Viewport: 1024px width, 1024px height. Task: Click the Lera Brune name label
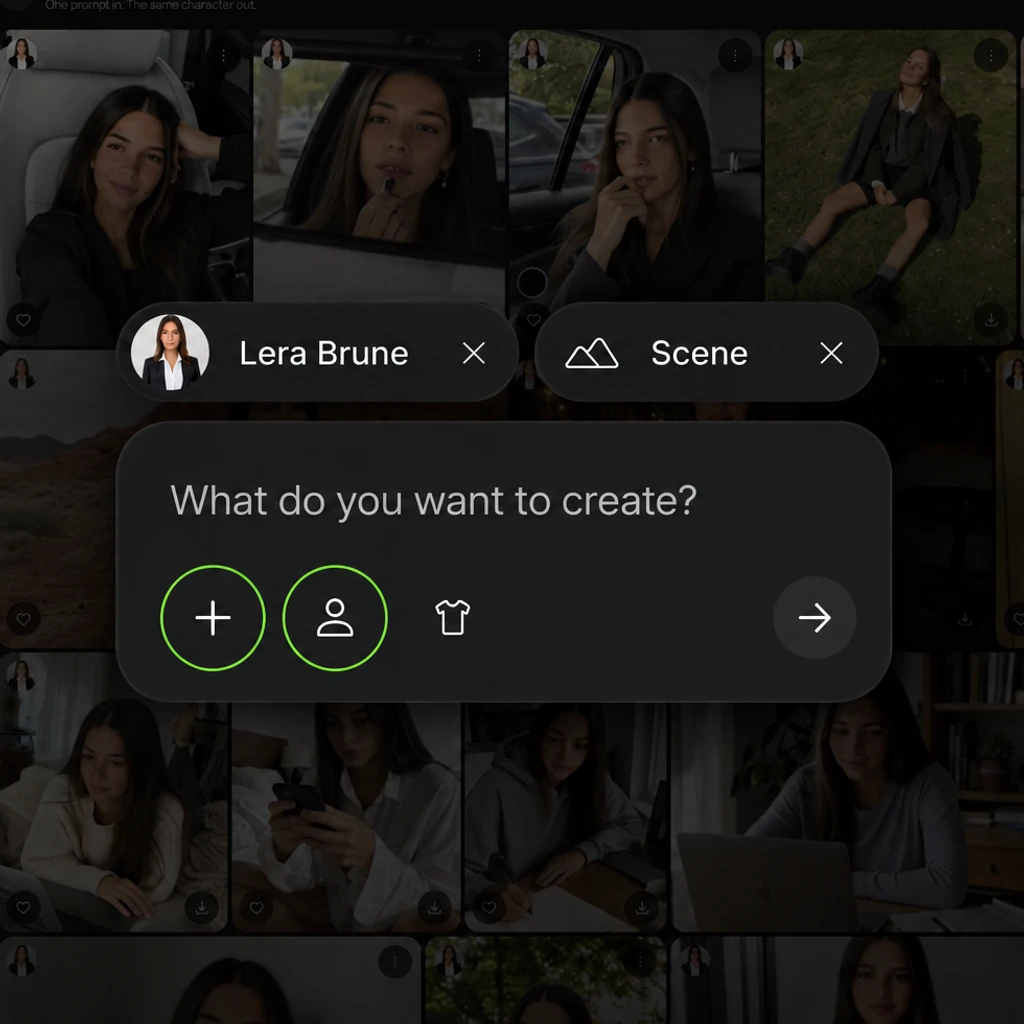[324, 353]
